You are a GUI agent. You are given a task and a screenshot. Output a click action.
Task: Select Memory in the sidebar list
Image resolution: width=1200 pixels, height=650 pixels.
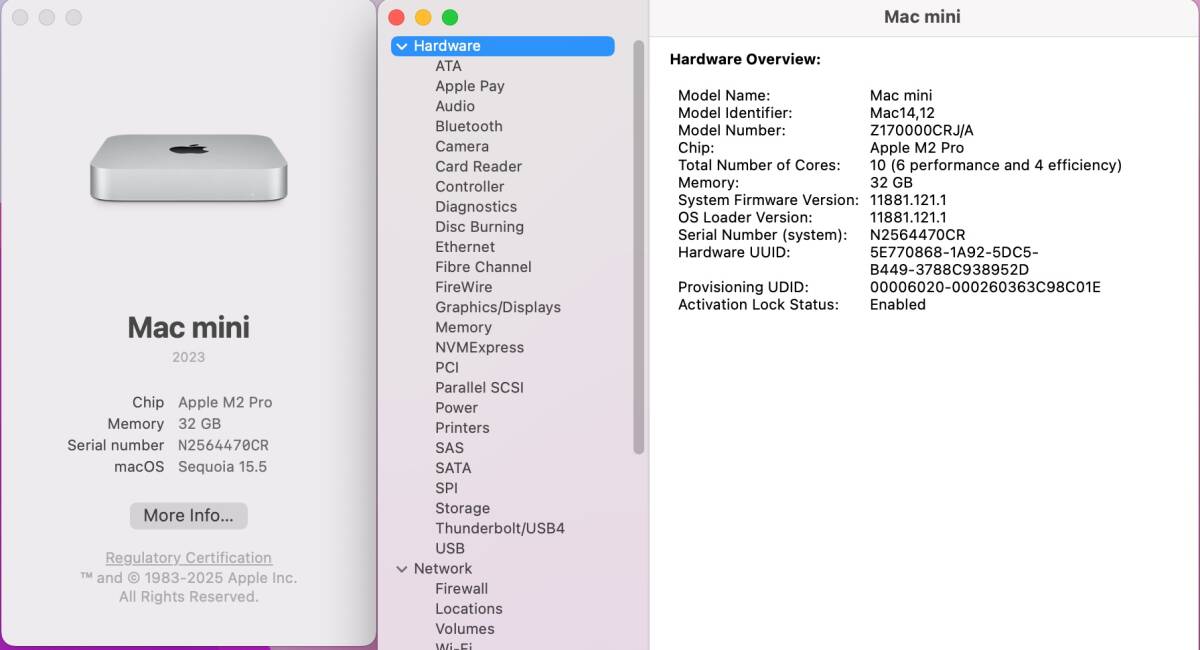[464, 327]
